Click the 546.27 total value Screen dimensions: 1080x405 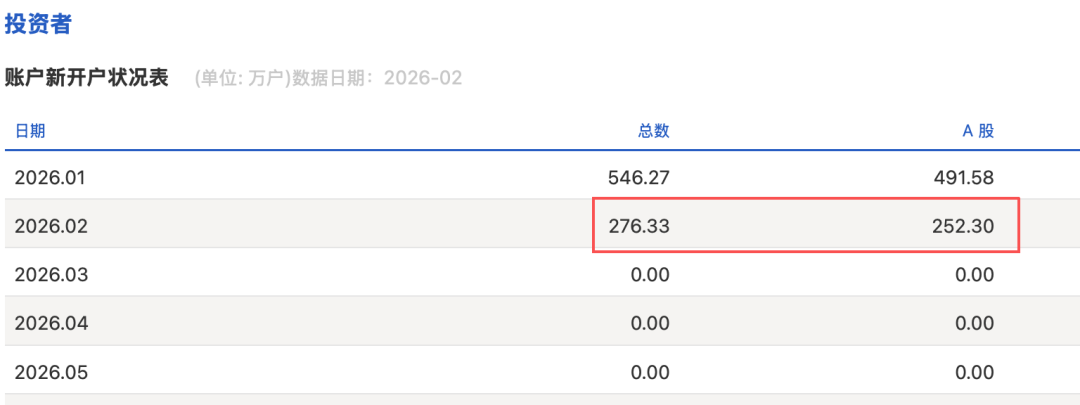click(638, 178)
